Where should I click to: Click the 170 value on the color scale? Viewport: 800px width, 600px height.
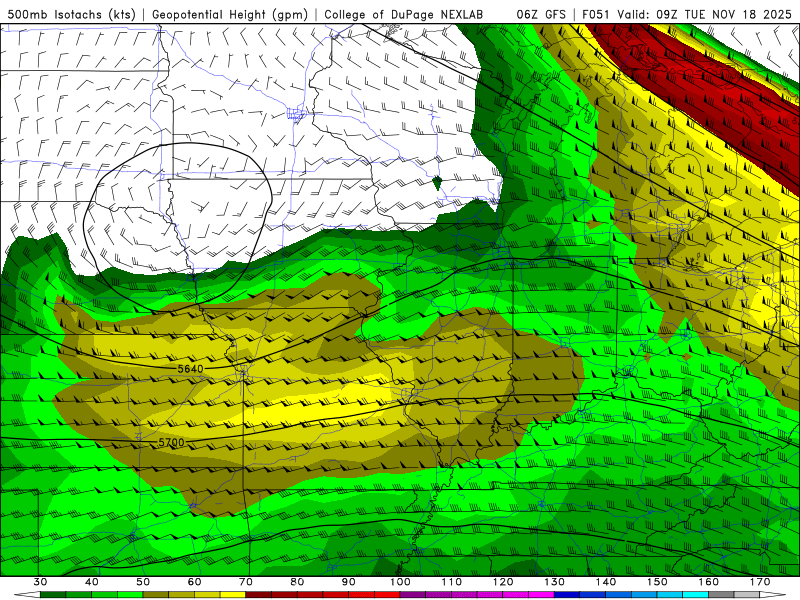tap(760, 582)
